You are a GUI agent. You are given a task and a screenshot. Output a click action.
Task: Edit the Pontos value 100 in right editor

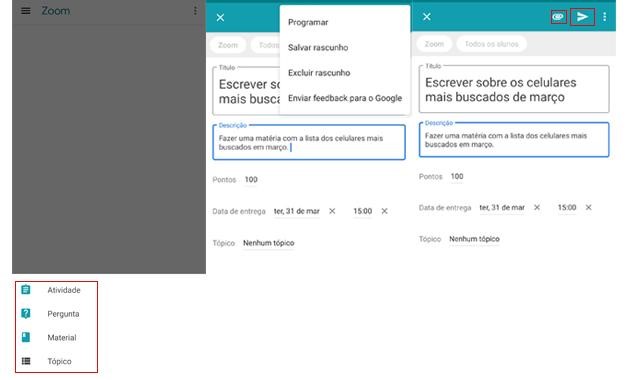[x=457, y=177]
